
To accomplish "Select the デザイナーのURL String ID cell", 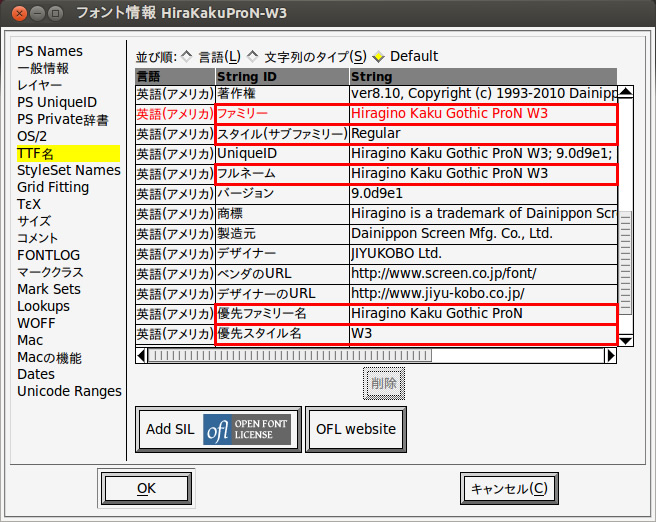I will (282, 294).
